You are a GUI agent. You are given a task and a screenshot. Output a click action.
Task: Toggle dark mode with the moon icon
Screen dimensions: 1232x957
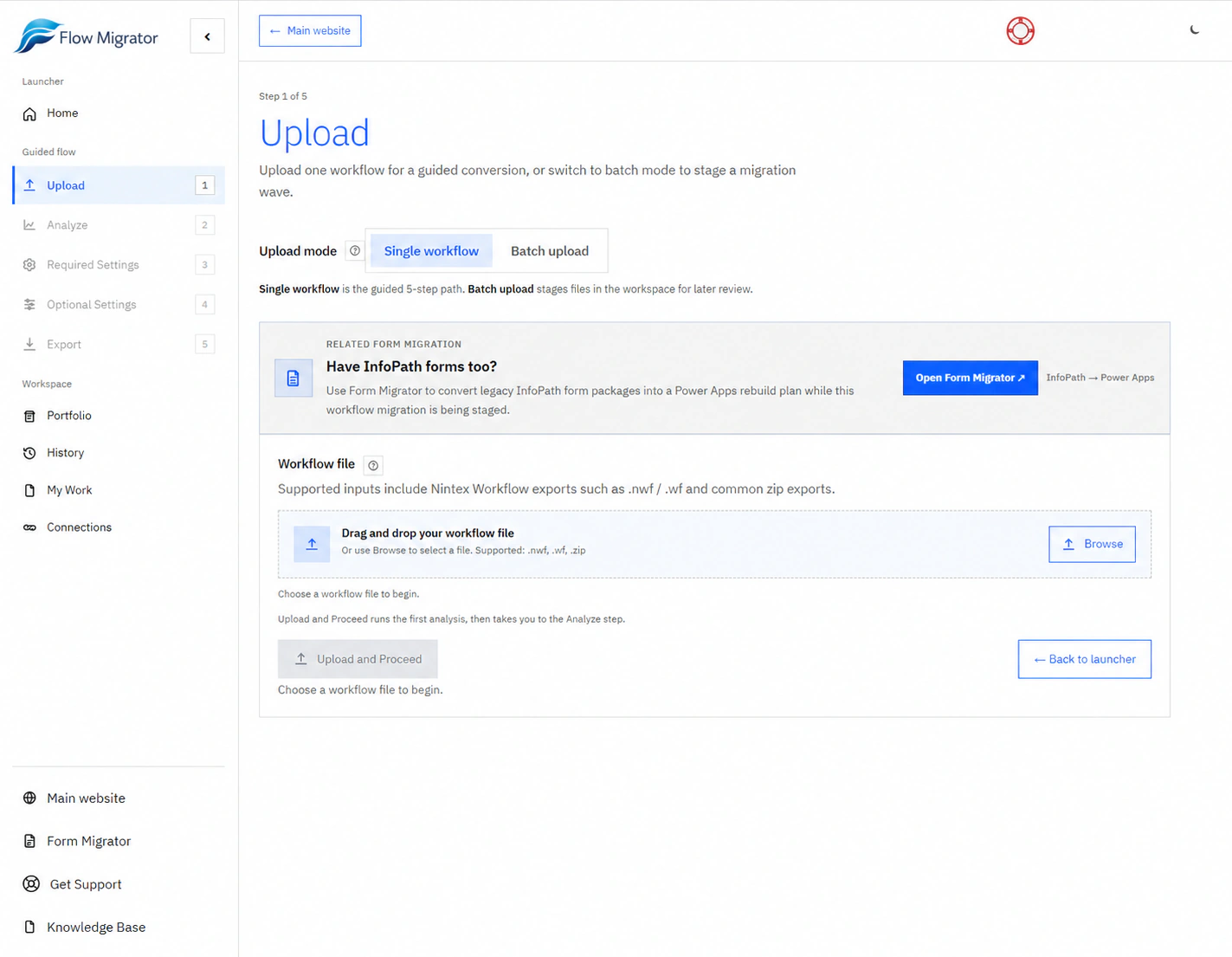tap(1195, 30)
